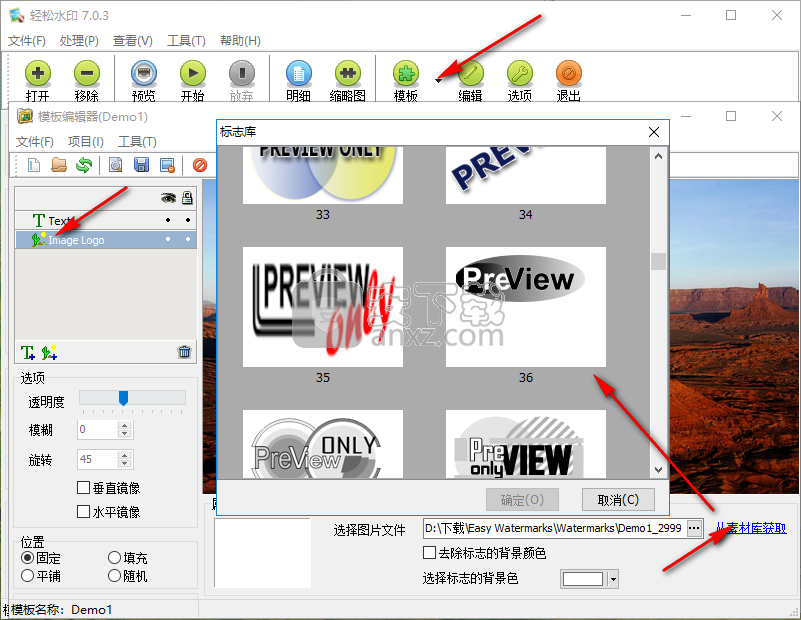Open the 查看(V) menu
801x620 pixels.
(x=133, y=41)
